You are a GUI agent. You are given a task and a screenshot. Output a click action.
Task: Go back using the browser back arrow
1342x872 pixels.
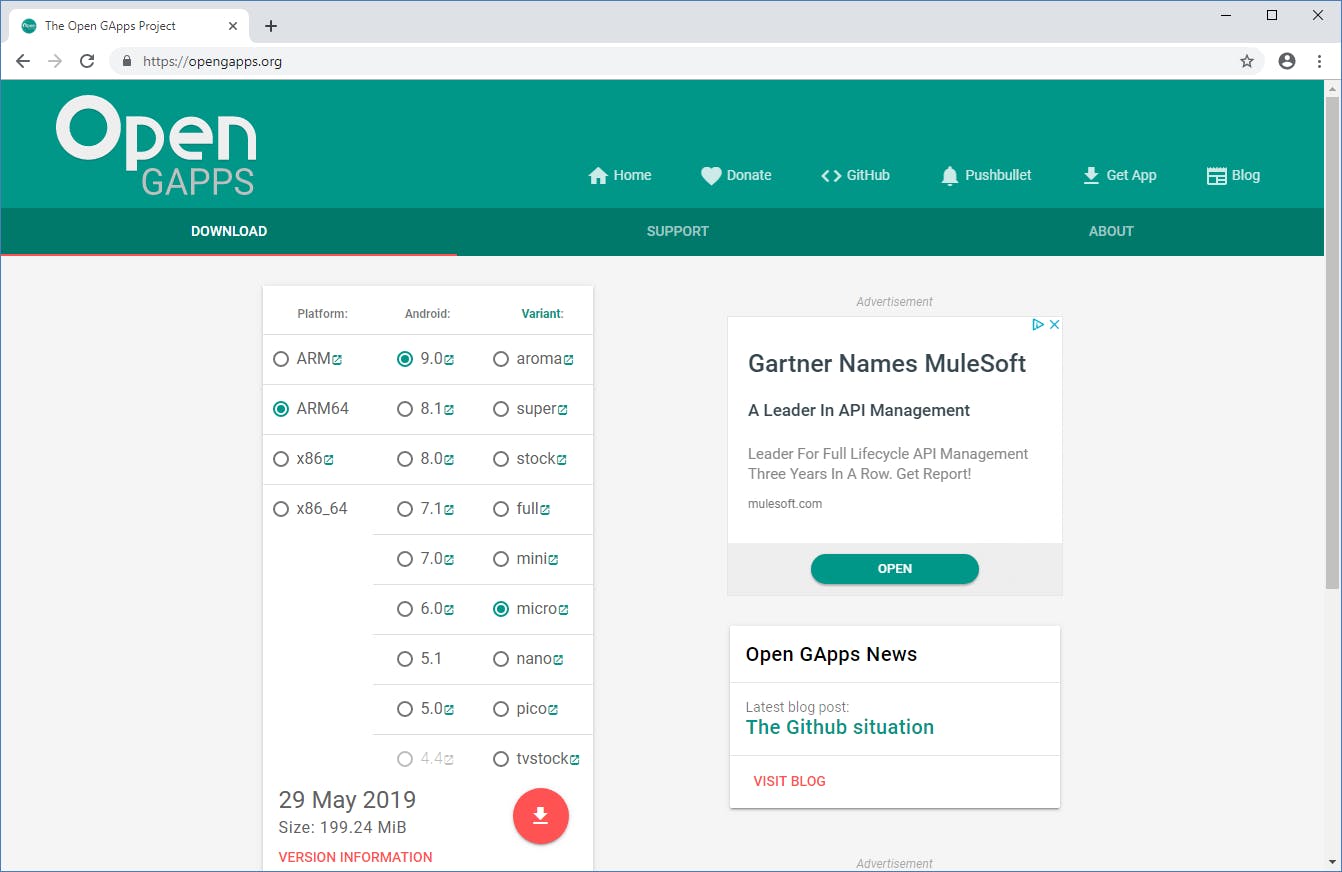pyautogui.click(x=23, y=61)
